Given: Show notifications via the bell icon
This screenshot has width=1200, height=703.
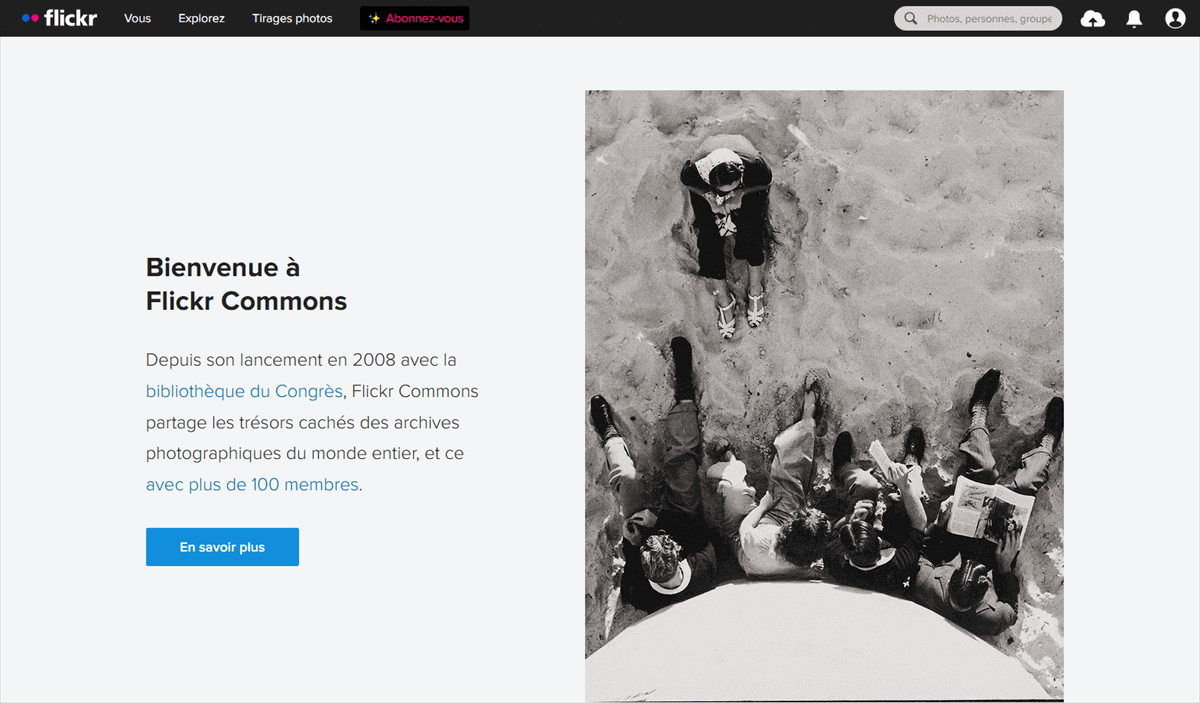Looking at the screenshot, I should [1134, 19].
